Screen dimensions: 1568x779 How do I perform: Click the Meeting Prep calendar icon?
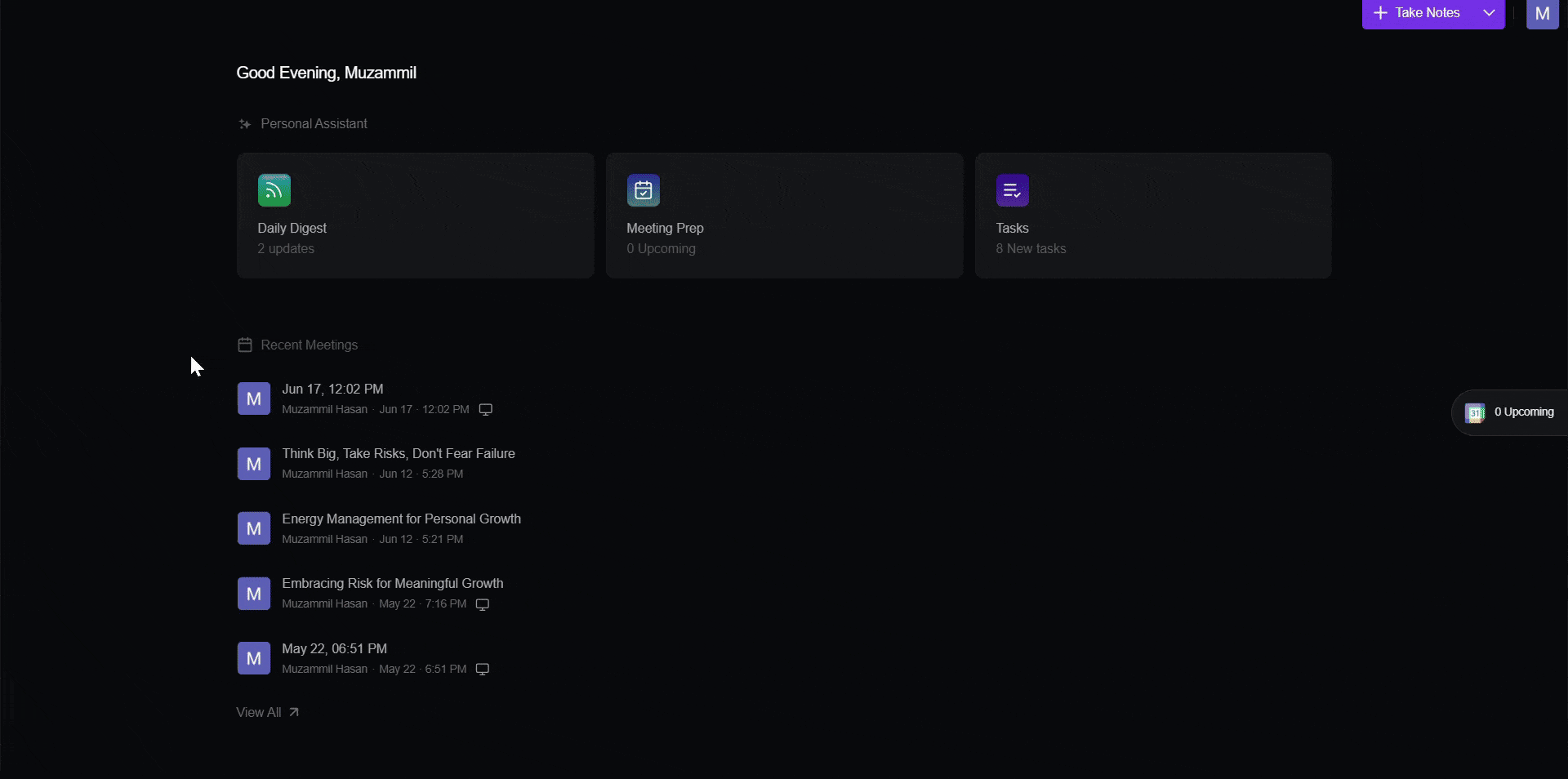pyautogui.click(x=644, y=190)
